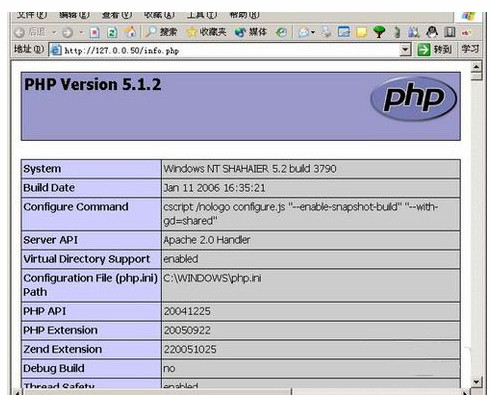Open the 学习 links toolbar item
Screen dimensions: 490x395
tap(470, 49)
